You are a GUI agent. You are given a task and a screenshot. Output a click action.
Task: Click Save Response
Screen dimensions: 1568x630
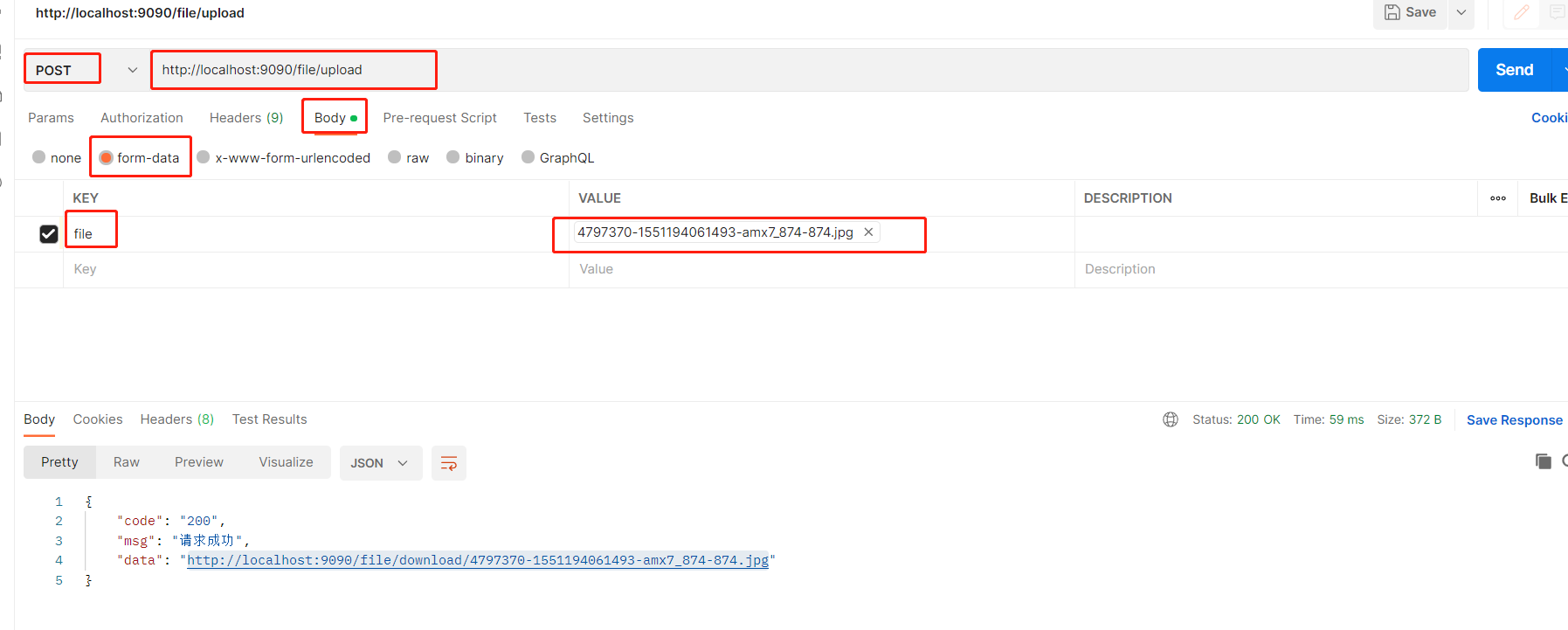click(x=1515, y=420)
